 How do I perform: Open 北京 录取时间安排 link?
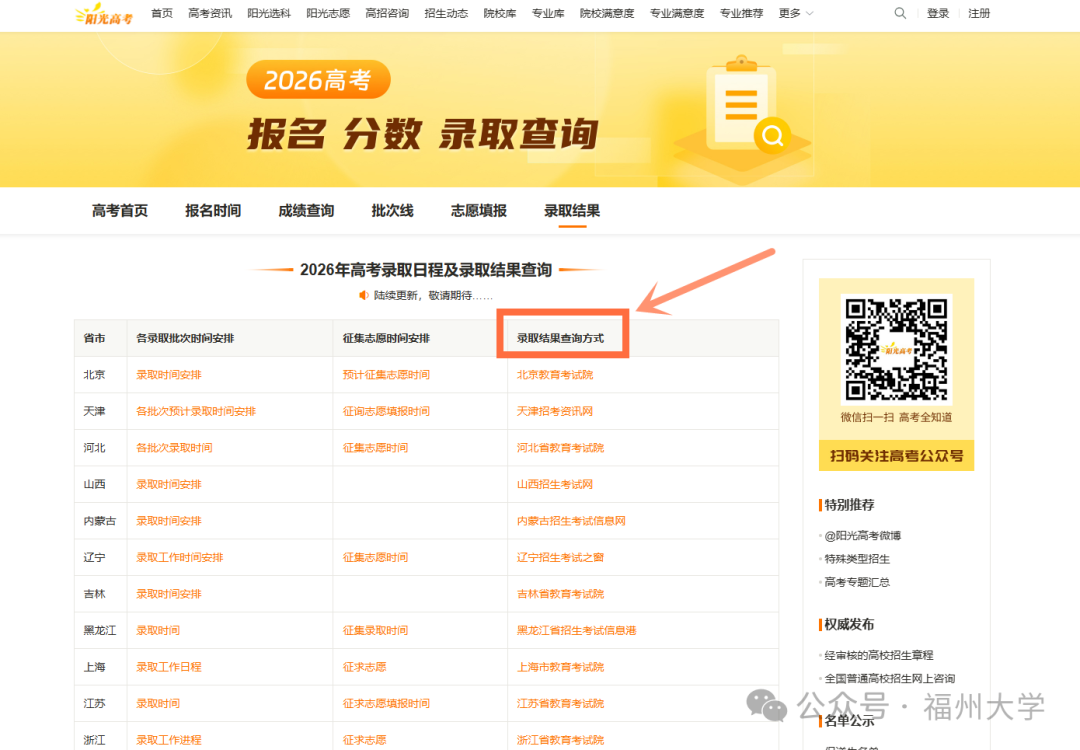169,375
